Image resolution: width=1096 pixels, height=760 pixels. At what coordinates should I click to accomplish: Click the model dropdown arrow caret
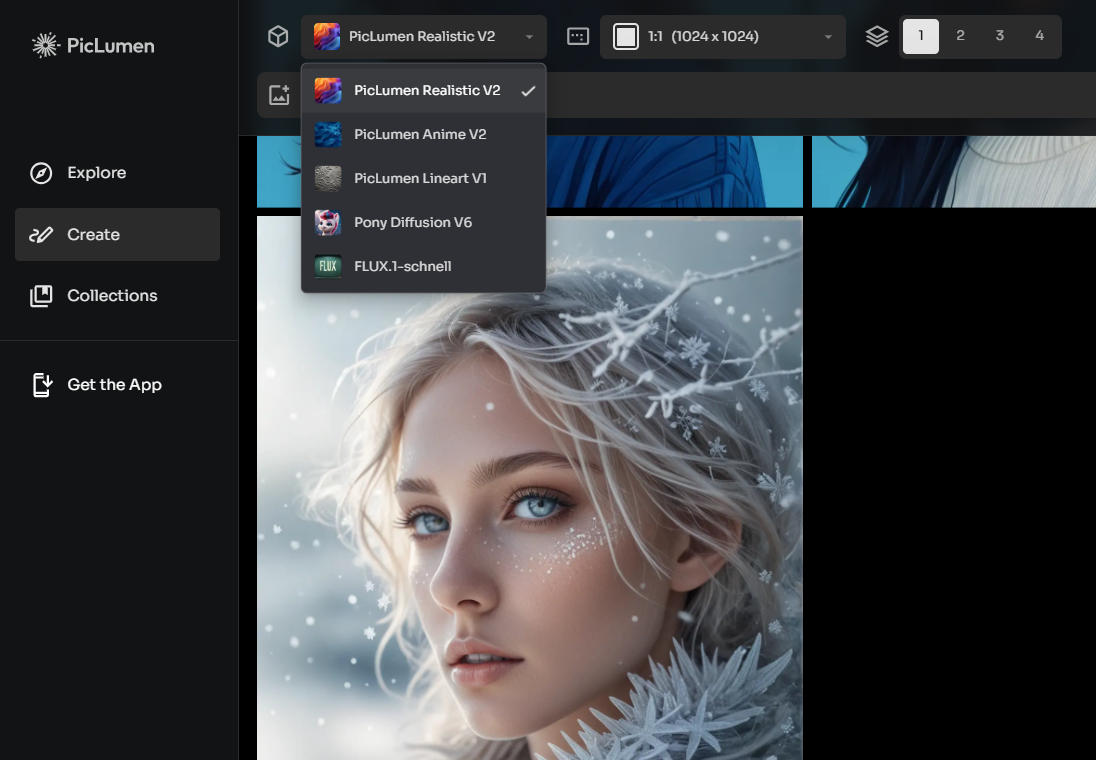(529, 36)
